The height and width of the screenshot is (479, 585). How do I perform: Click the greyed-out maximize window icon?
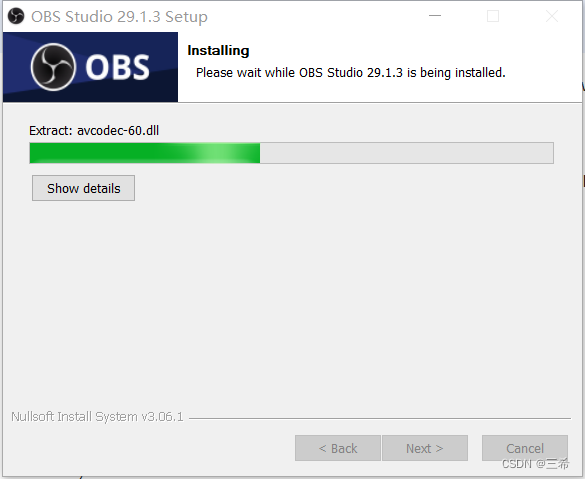(493, 16)
